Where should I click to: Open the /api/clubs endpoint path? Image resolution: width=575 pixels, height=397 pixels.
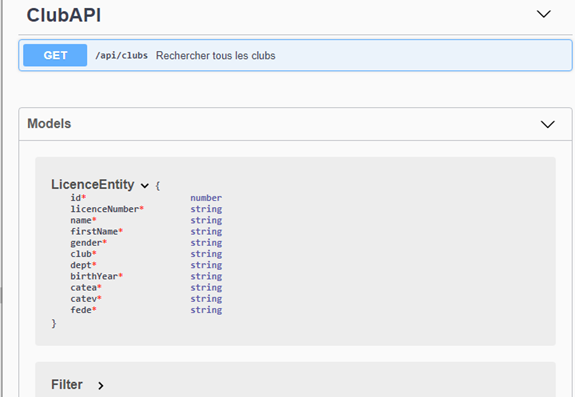coord(121,55)
